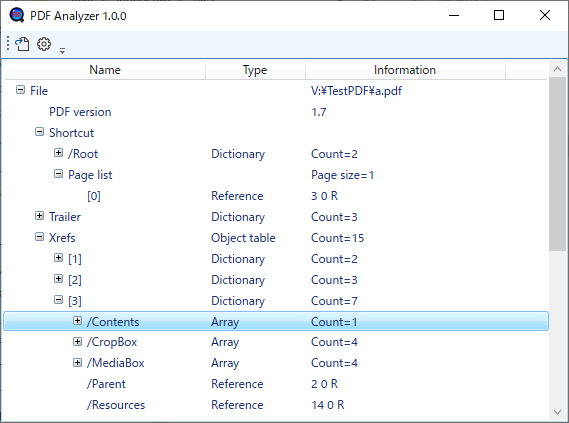Image resolution: width=569 pixels, height=423 pixels.
Task: Select the /Parent reference row
Action: pos(276,384)
